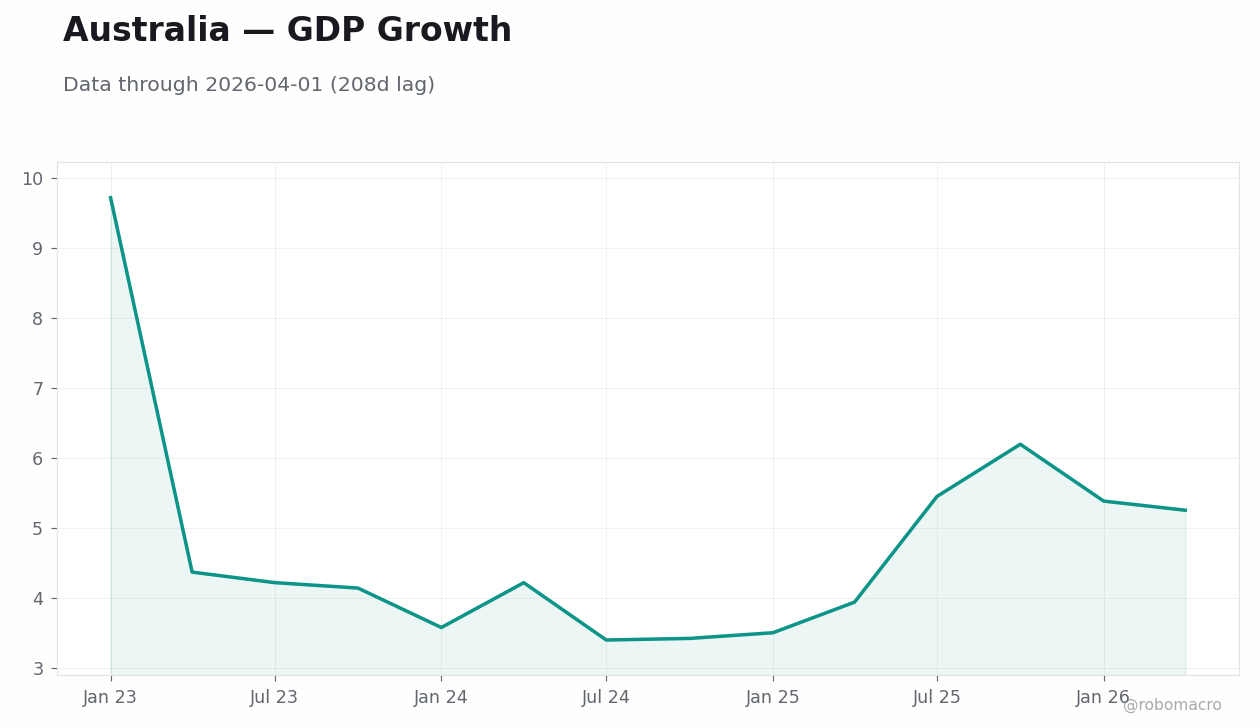Select the Jan 23 x-axis label
Screen dimensions: 1260x728
pos(110,698)
